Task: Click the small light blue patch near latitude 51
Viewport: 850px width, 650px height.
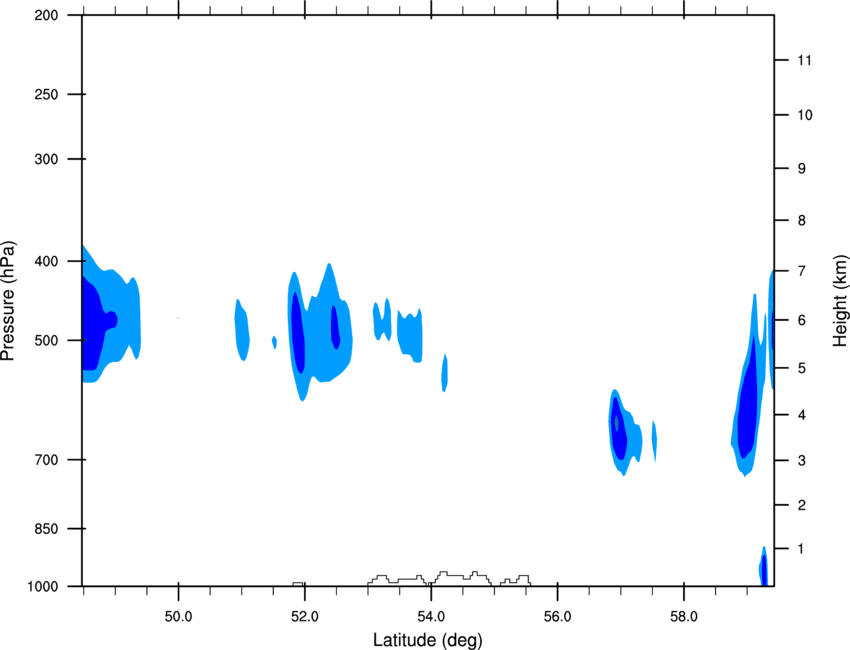Action: 242,330
